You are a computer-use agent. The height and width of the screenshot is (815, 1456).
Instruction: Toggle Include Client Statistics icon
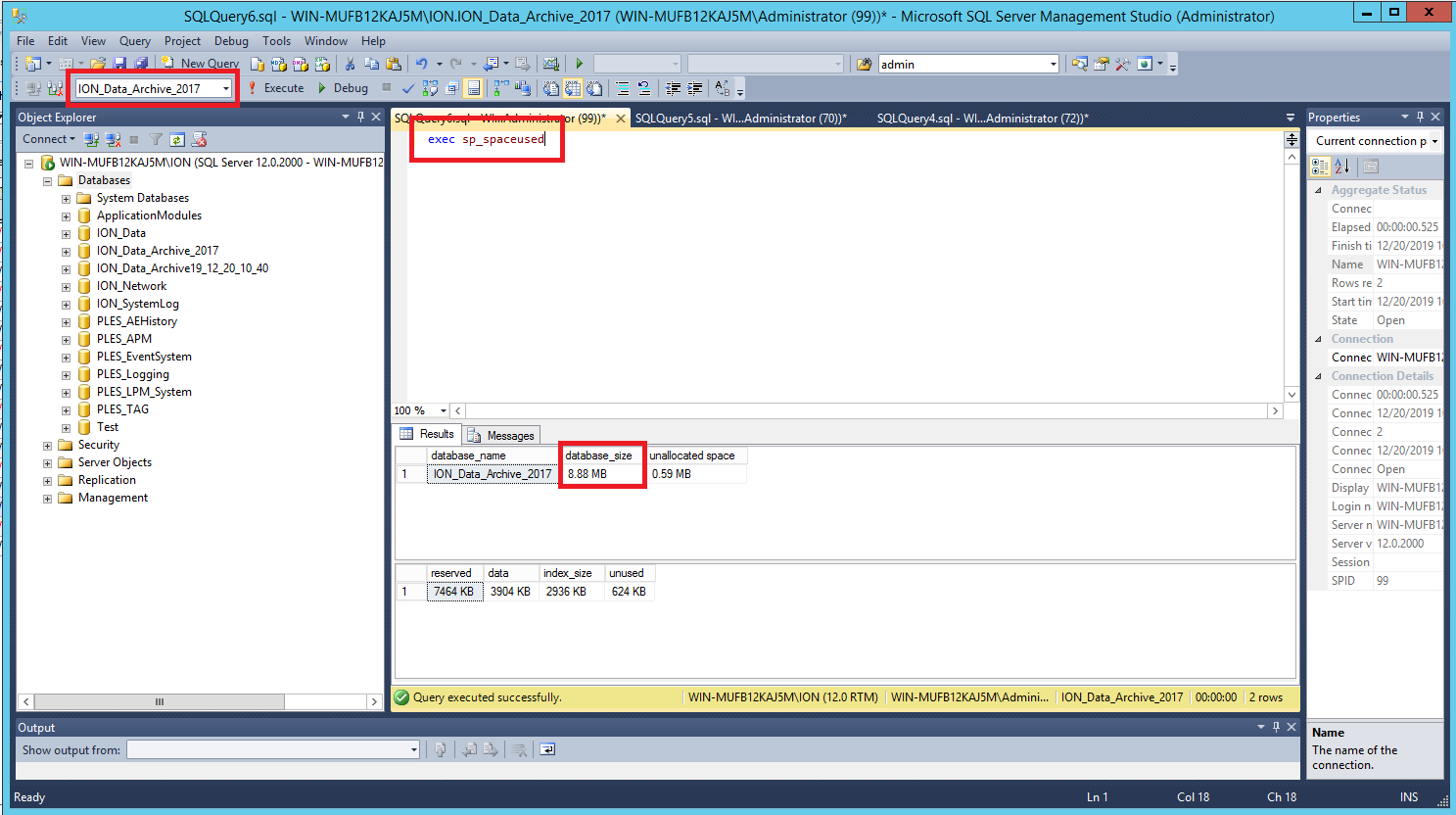point(523,88)
